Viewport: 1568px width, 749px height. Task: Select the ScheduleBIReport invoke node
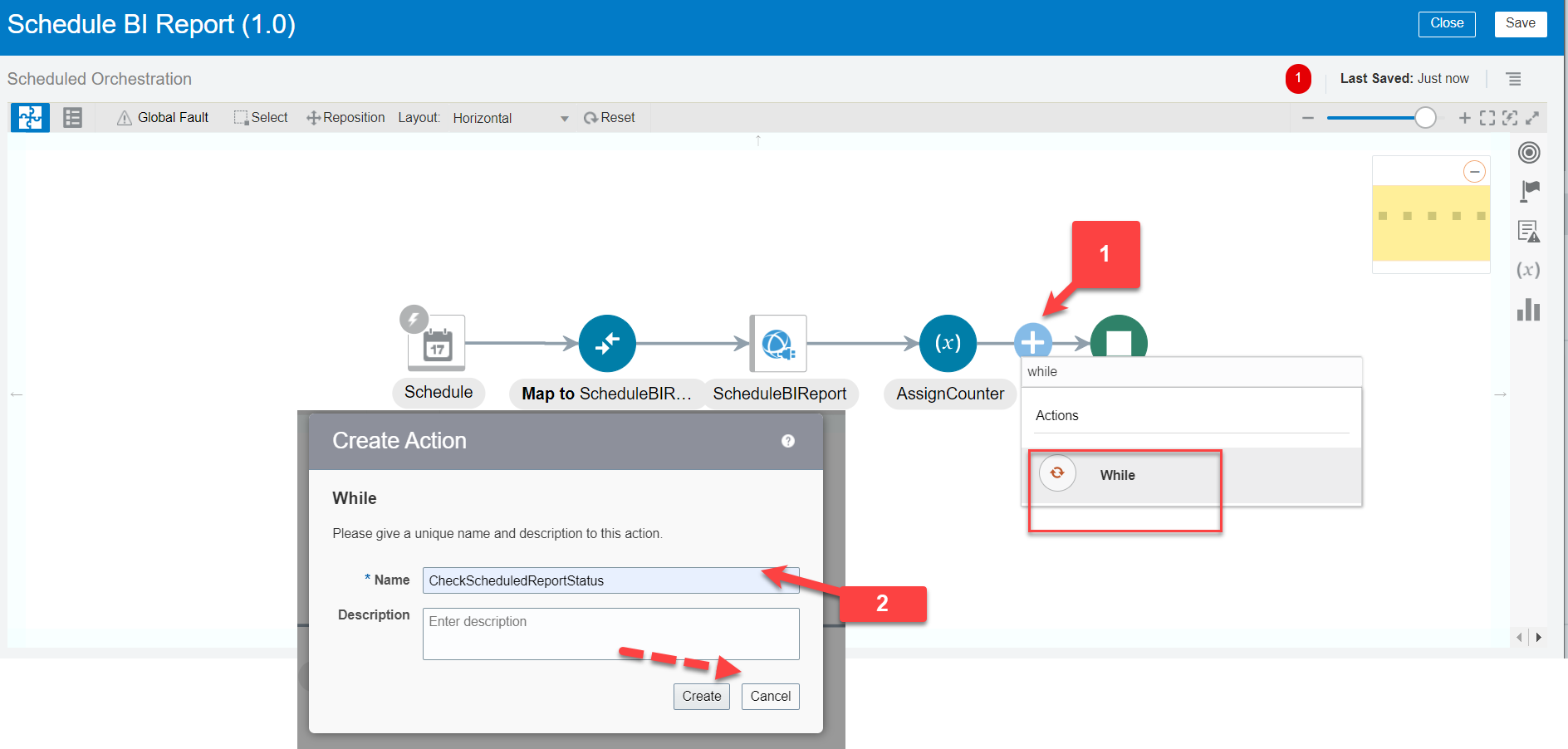[x=778, y=344]
